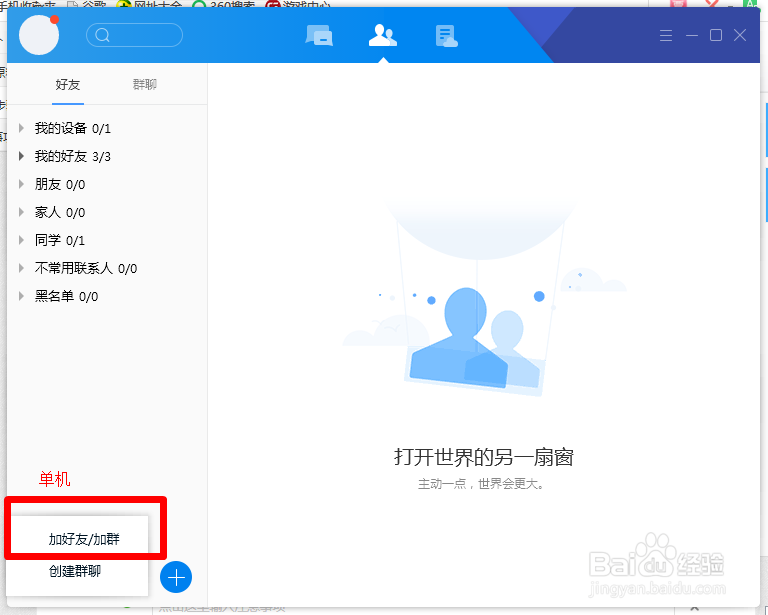Screen dimensions: 768x615
Task: Select 不常用联系人 0/0 row text
Action: click(x=86, y=268)
